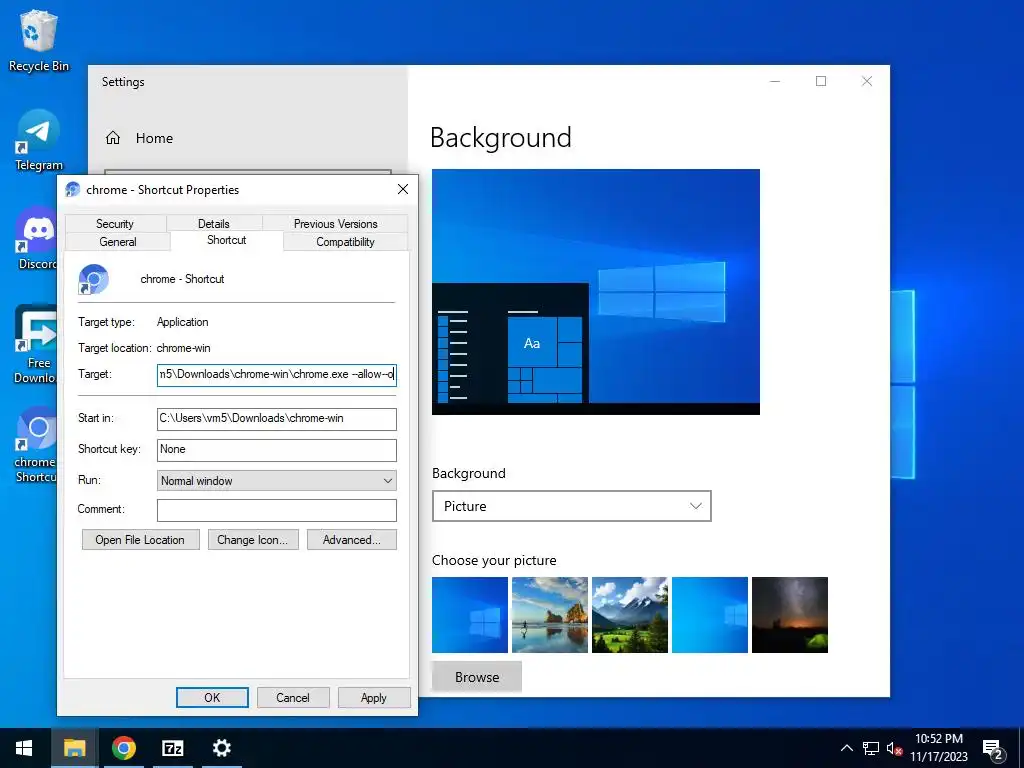Click the Home link in Settings
Viewport: 1024px width, 768px height.
coord(154,138)
